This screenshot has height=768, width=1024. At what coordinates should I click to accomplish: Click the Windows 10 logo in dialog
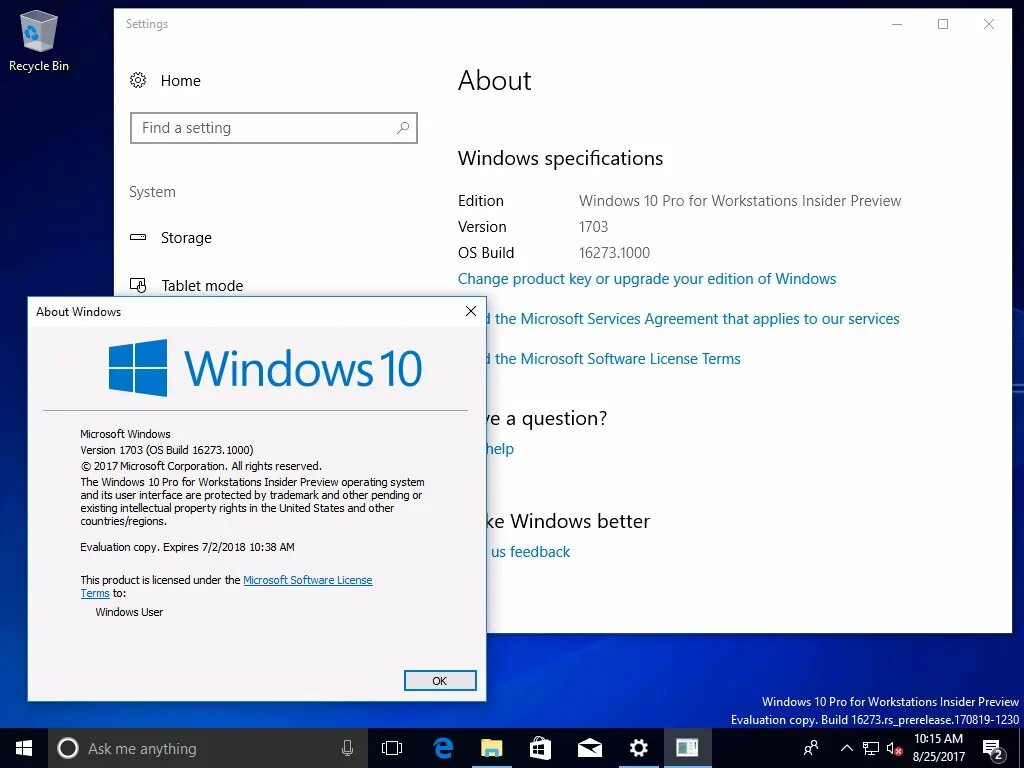click(x=265, y=368)
